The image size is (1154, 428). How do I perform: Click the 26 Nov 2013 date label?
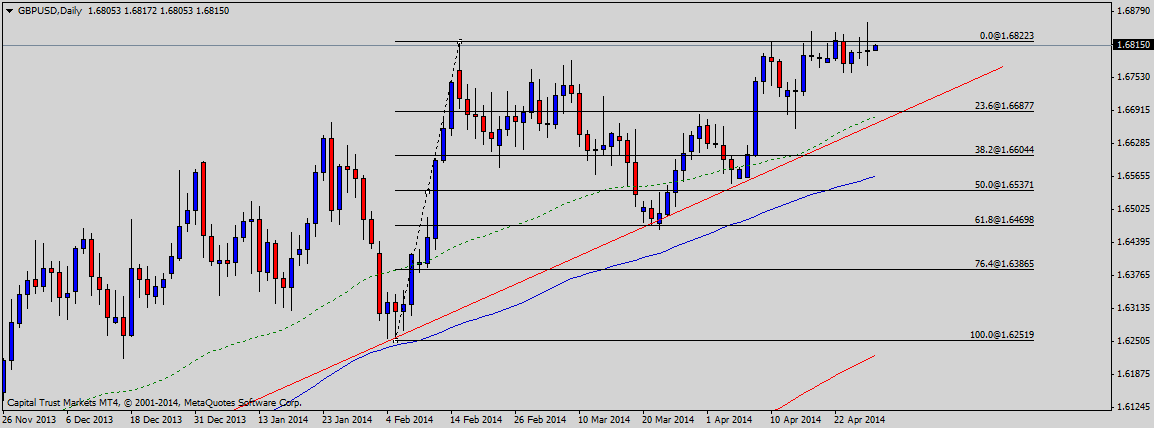[30, 419]
